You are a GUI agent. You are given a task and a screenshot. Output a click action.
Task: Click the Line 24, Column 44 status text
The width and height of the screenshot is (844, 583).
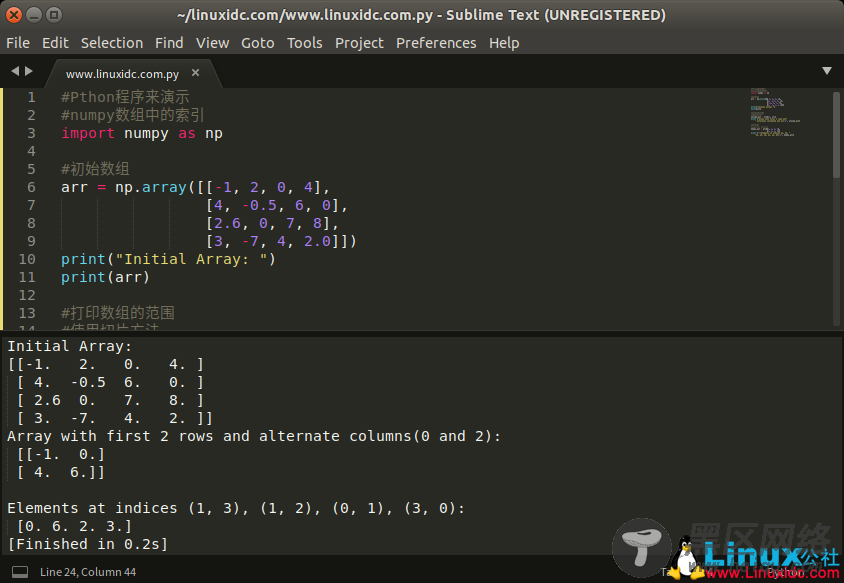click(x=88, y=572)
